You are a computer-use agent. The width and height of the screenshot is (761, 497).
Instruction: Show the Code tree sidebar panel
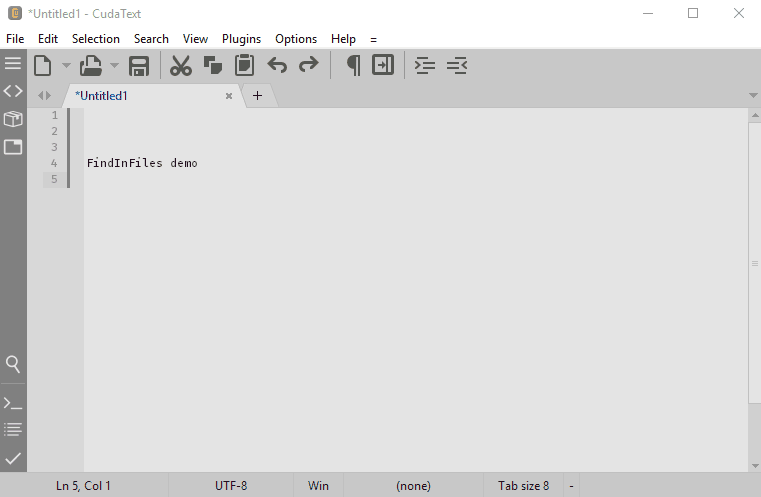[13, 91]
